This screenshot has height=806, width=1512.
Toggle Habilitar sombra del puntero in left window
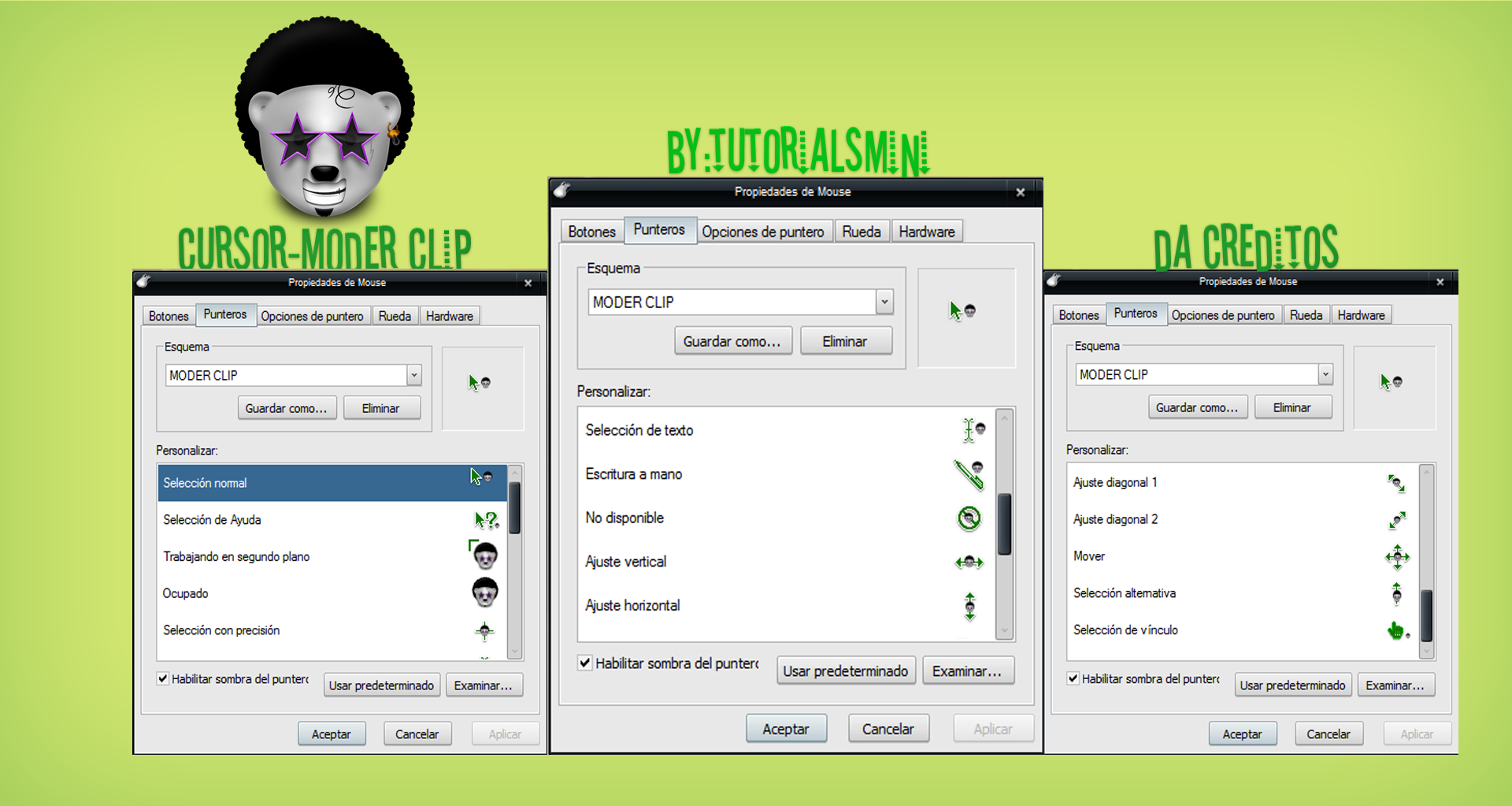coord(163,678)
